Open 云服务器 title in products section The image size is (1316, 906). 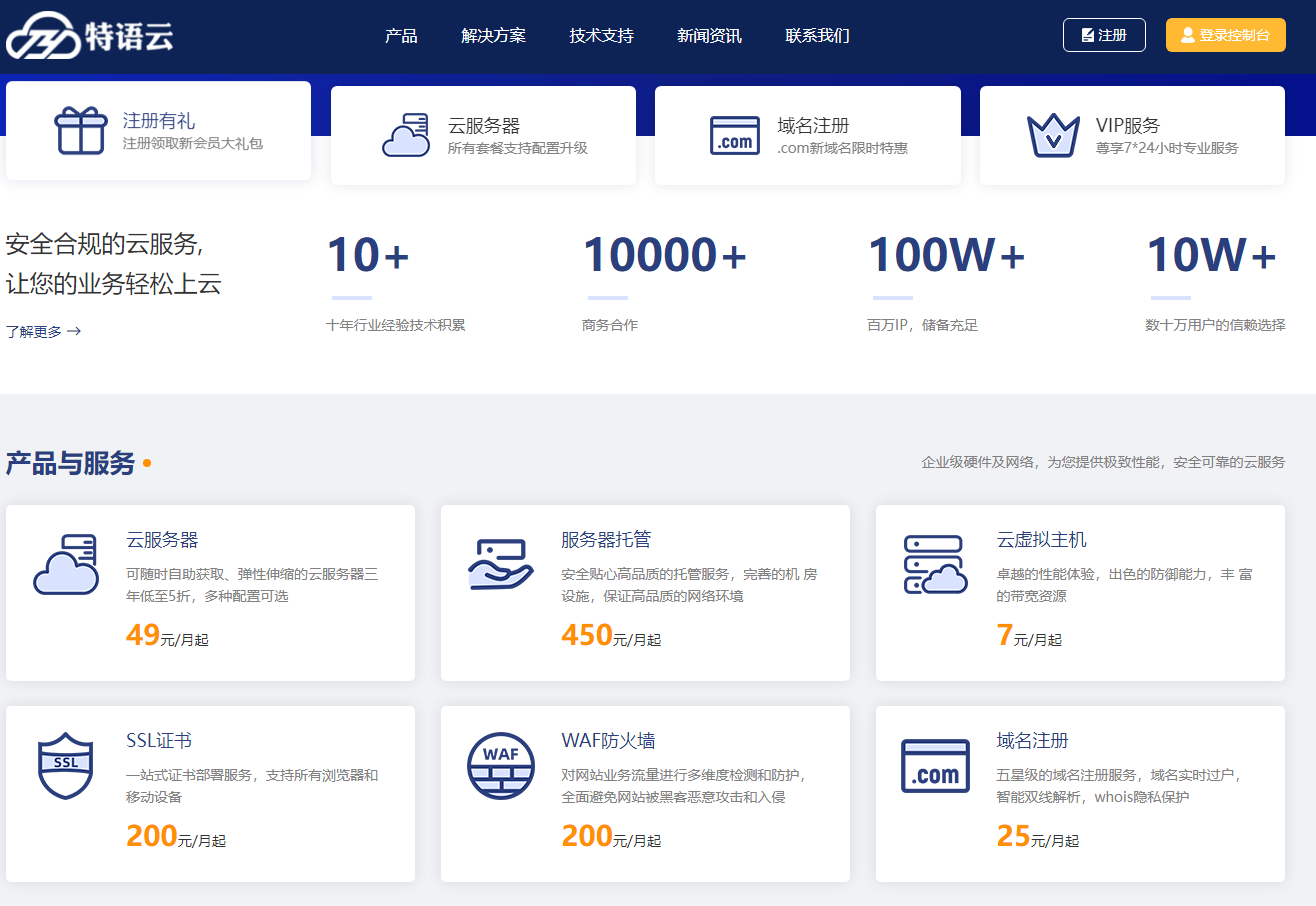pos(162,540)
